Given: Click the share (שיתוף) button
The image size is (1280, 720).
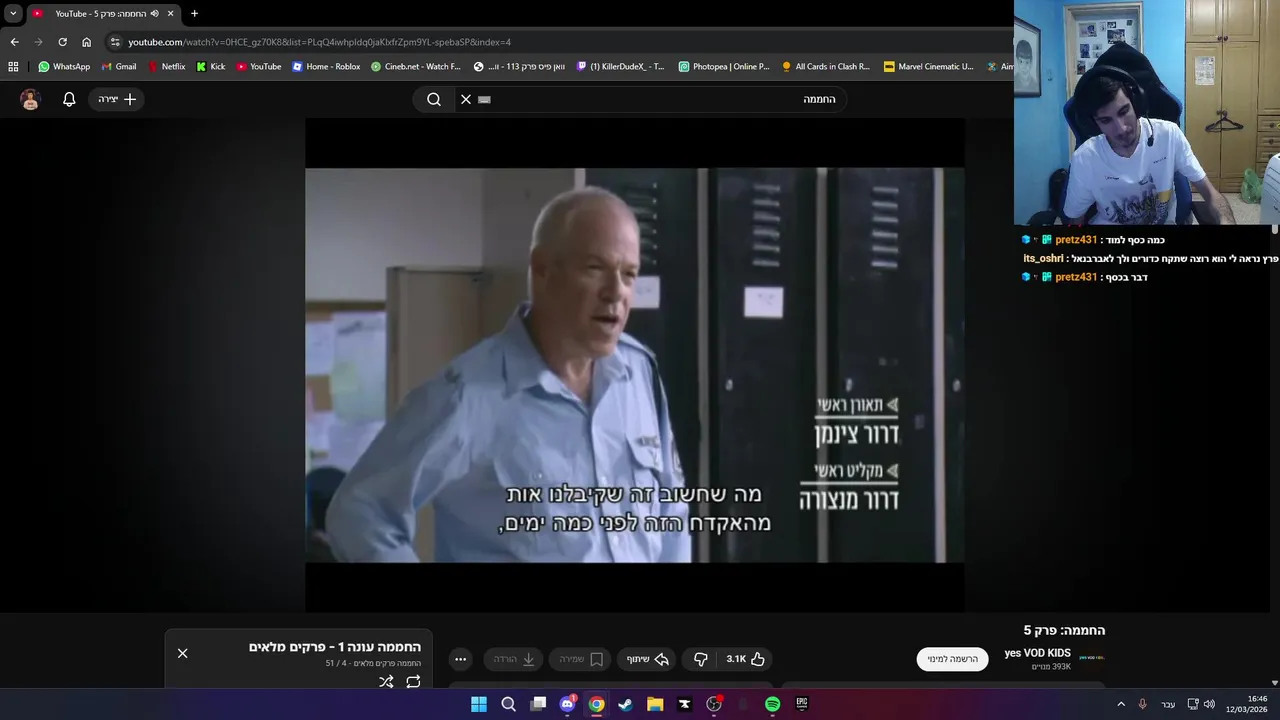Looking at the screenshot, I should click(x=648, y=659).
